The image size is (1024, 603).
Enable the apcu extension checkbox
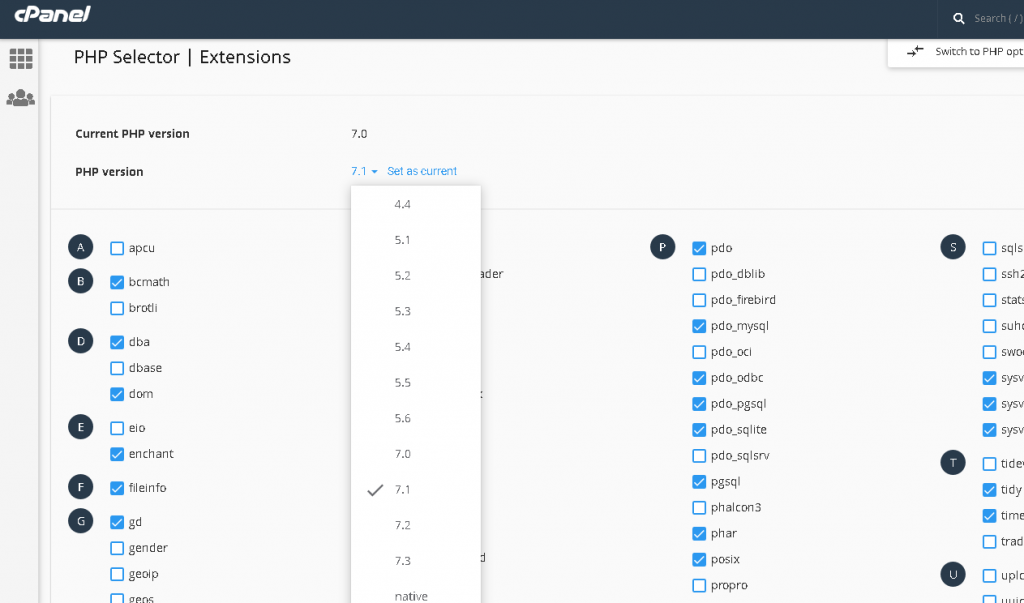[117, 248]
